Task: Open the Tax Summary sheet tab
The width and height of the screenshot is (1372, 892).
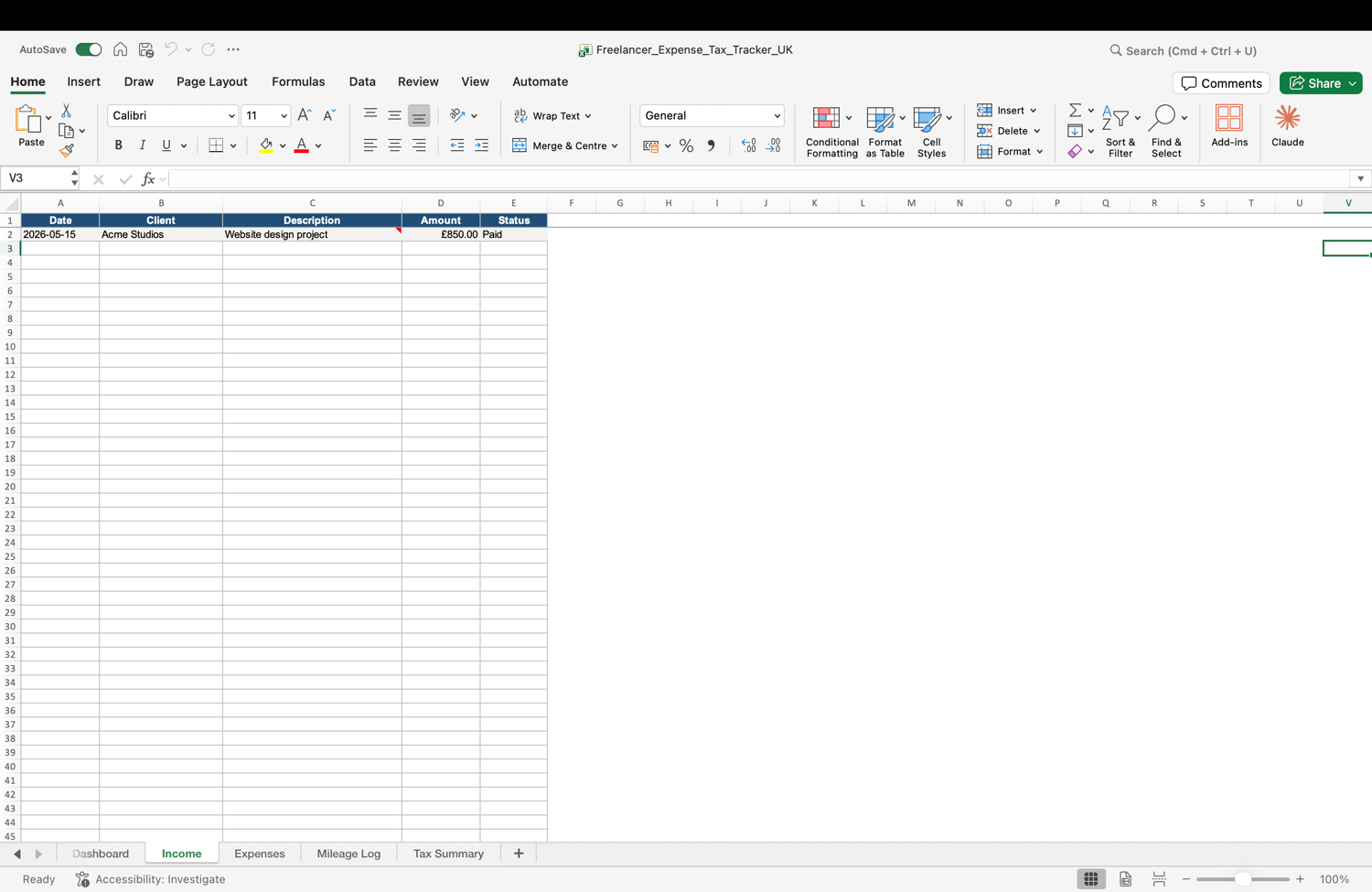Action: [448, 854]
